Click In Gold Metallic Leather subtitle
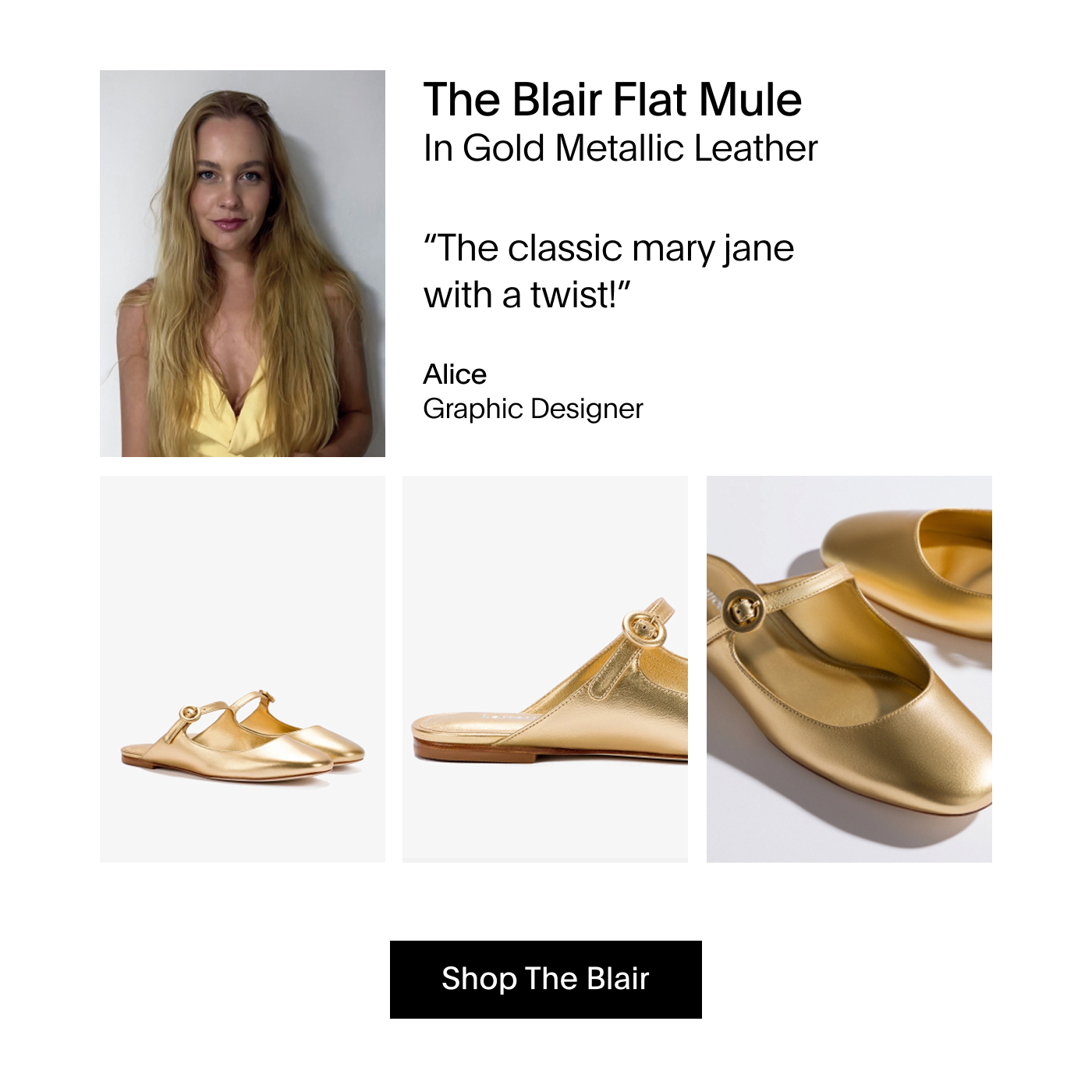The height and width of the screenshot is (1092, 1092). (620, 148)
